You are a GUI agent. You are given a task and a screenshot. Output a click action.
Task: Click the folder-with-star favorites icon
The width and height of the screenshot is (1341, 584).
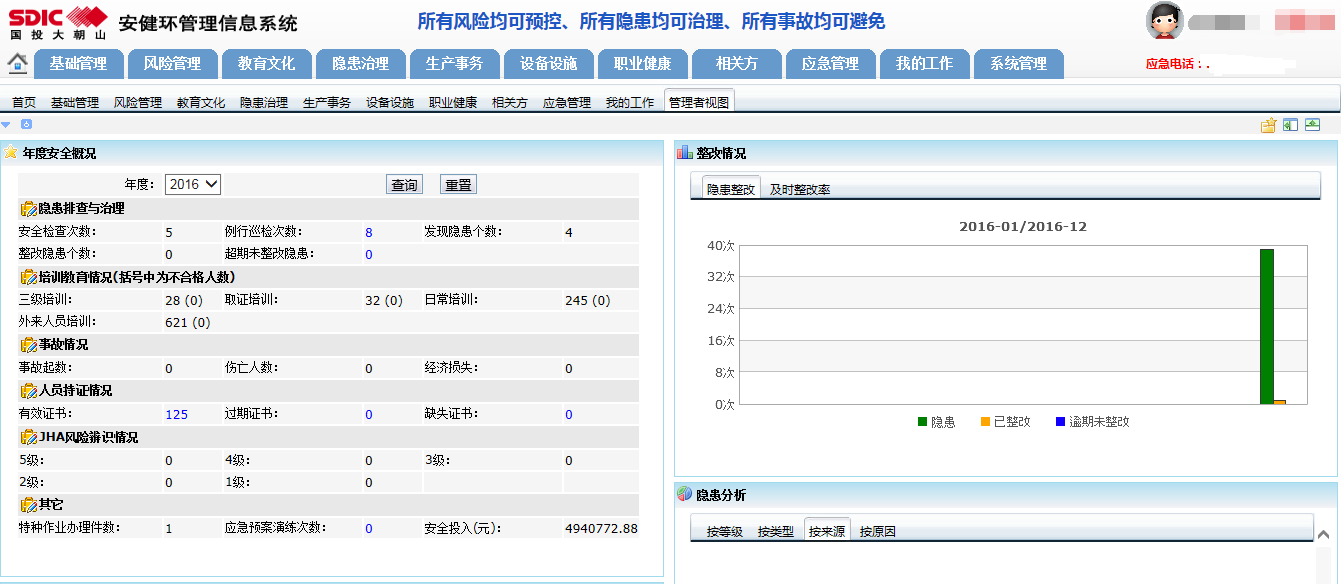1268,125
